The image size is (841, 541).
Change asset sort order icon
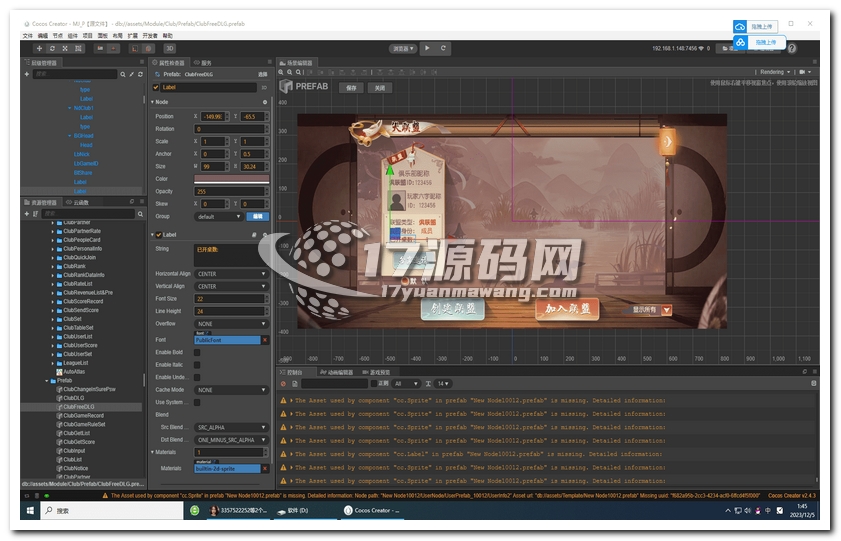coord(35,214)
